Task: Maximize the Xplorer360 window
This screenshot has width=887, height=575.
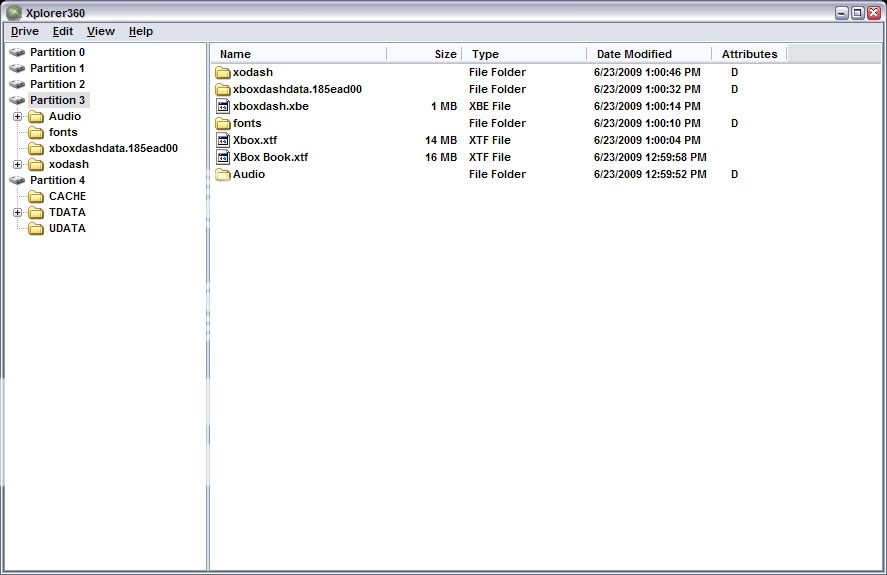Action: pos(858,13)
